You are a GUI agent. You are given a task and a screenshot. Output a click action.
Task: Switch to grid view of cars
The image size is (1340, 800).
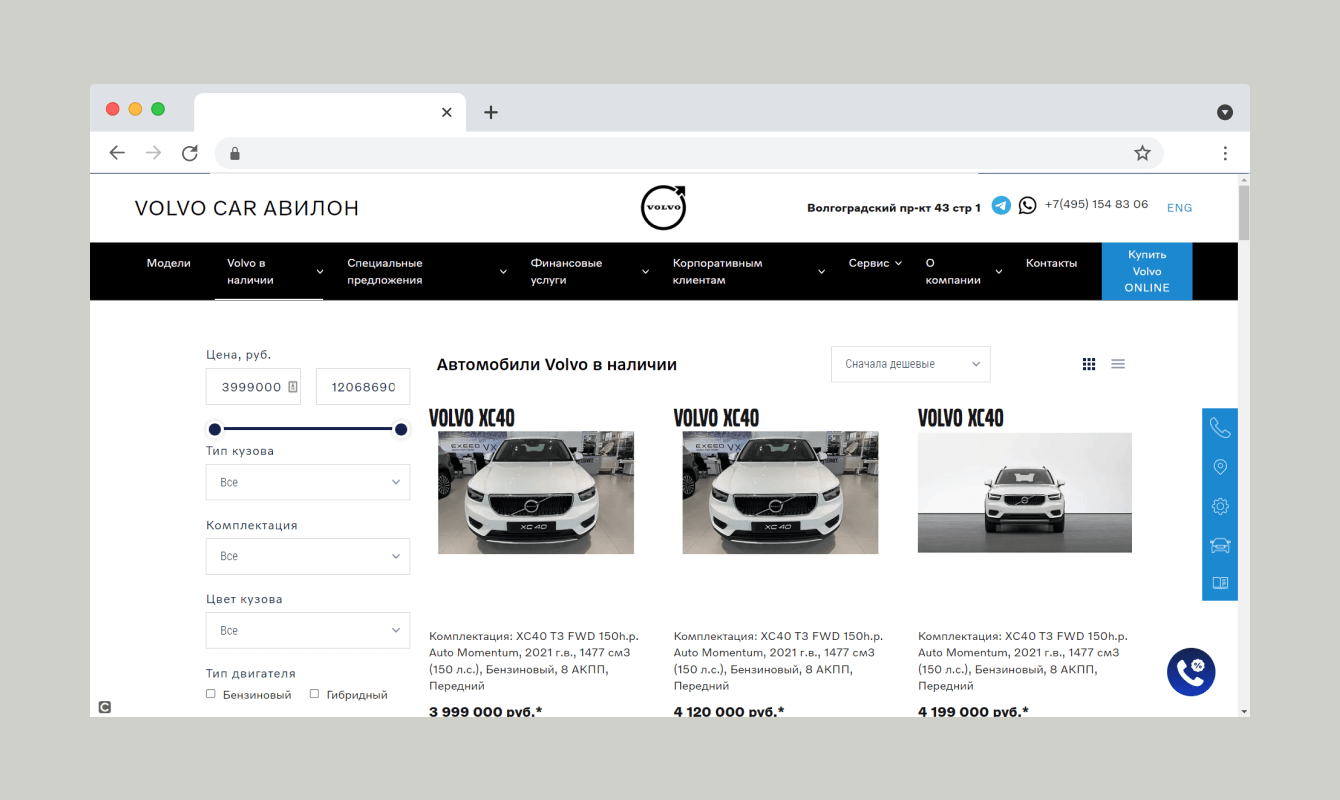(x=1089, y=364)
